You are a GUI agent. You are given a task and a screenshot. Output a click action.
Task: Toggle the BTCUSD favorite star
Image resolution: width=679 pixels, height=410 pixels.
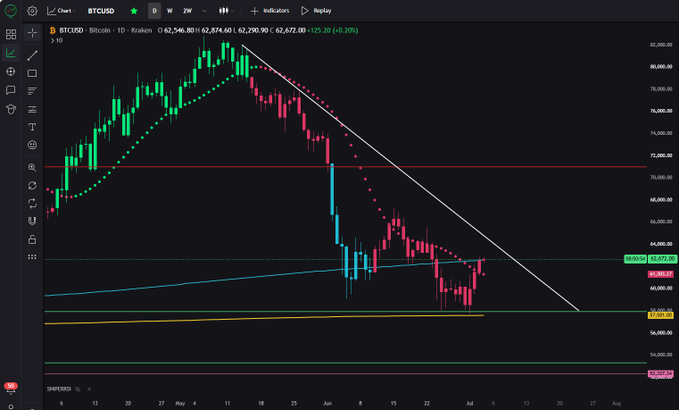point(134,11)
